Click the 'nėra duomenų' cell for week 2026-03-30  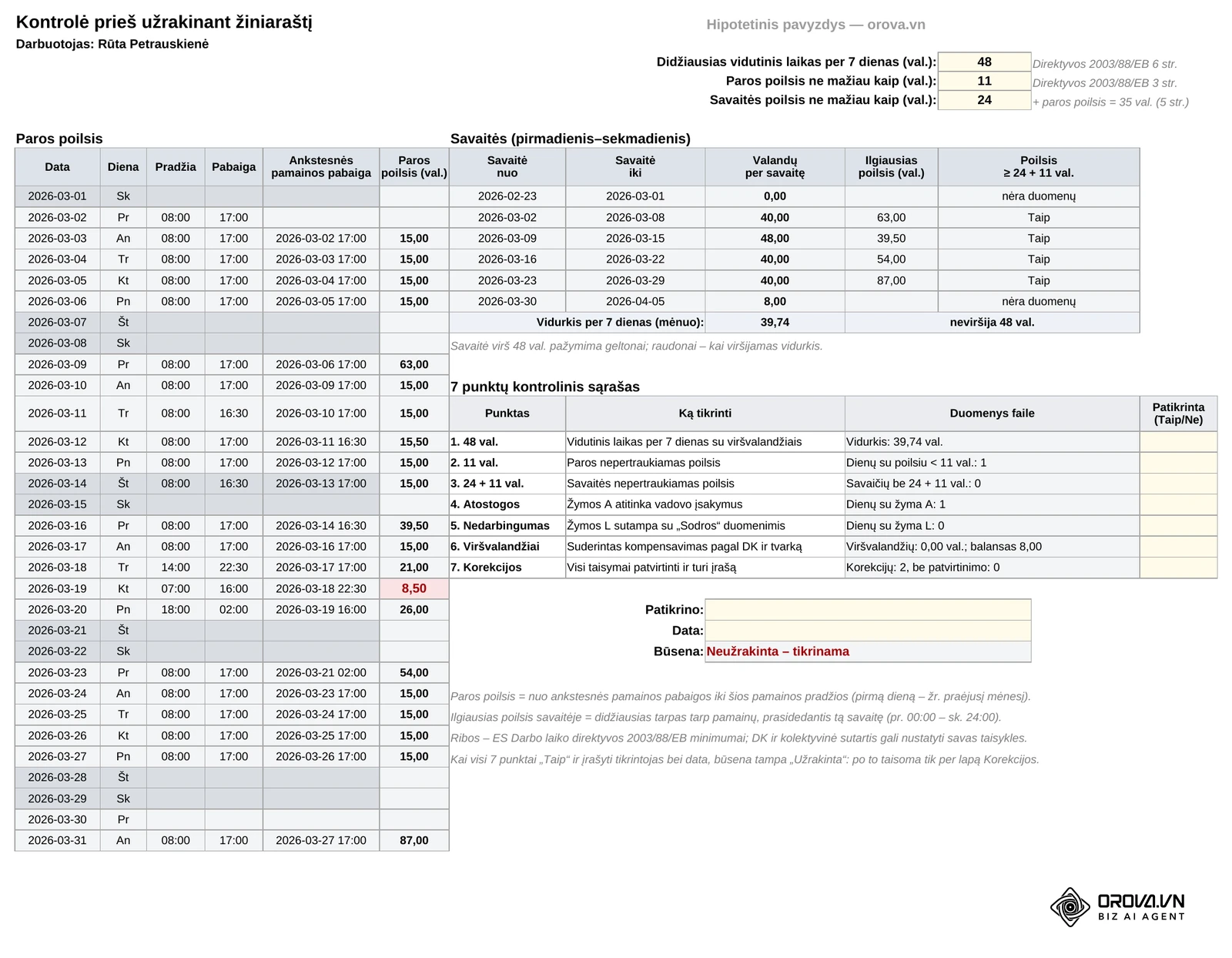coord(1039,302)
